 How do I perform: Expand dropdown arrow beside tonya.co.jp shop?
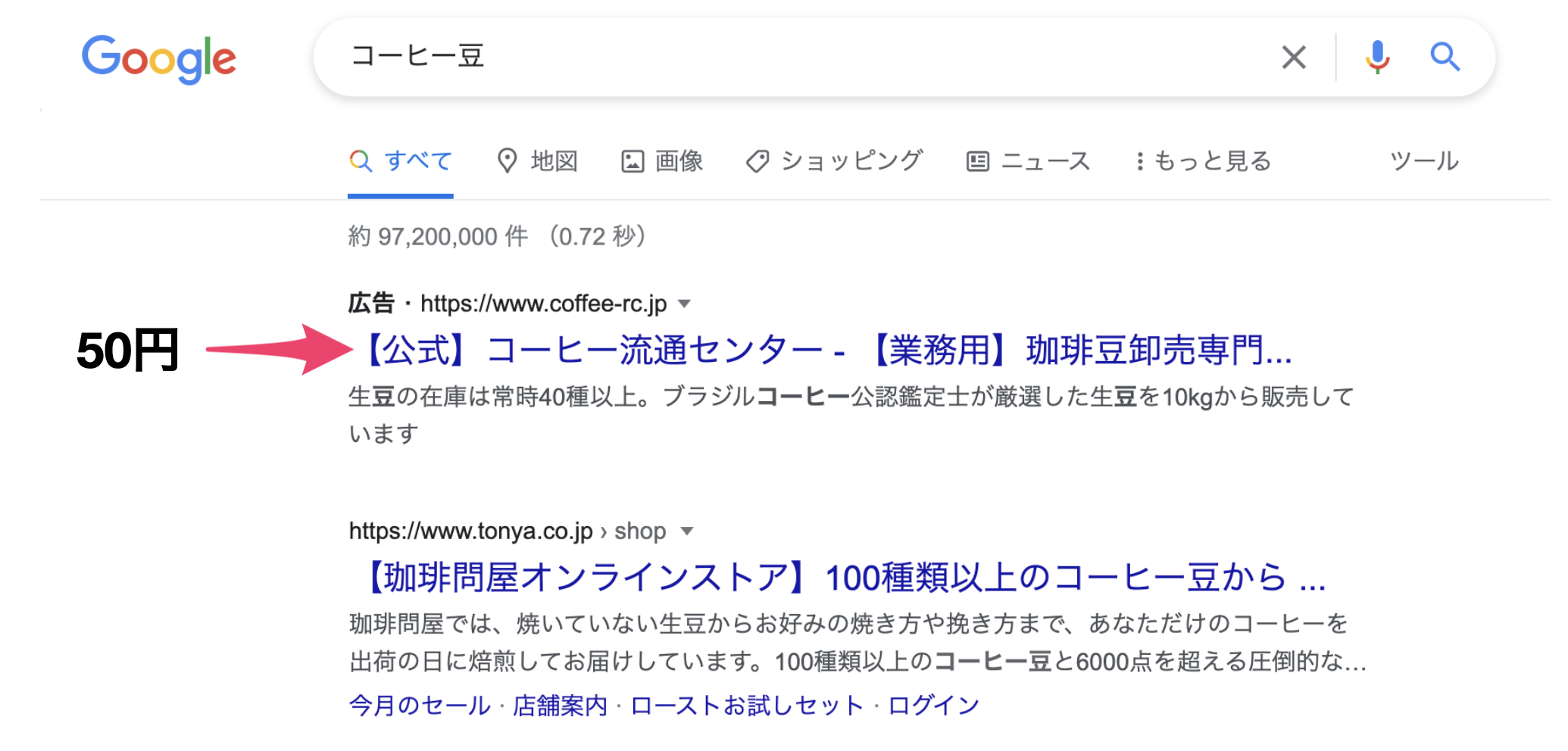click(687, 531)
